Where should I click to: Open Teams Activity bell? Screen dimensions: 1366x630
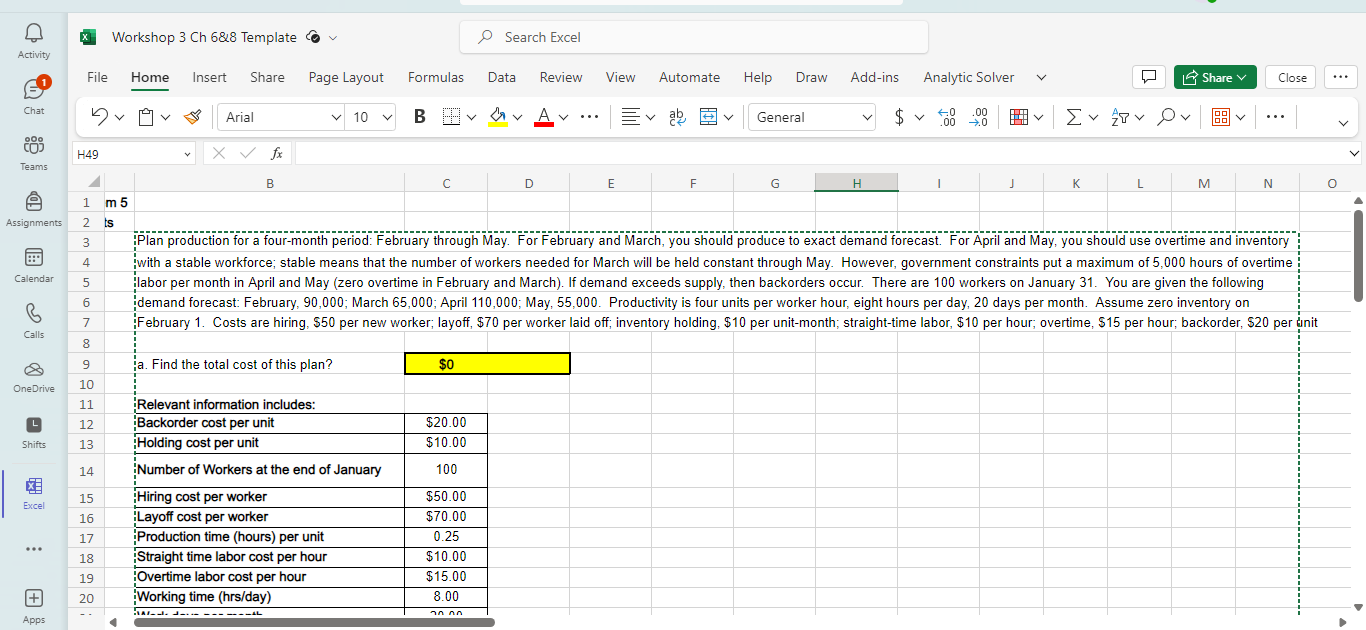click(34, 40)
